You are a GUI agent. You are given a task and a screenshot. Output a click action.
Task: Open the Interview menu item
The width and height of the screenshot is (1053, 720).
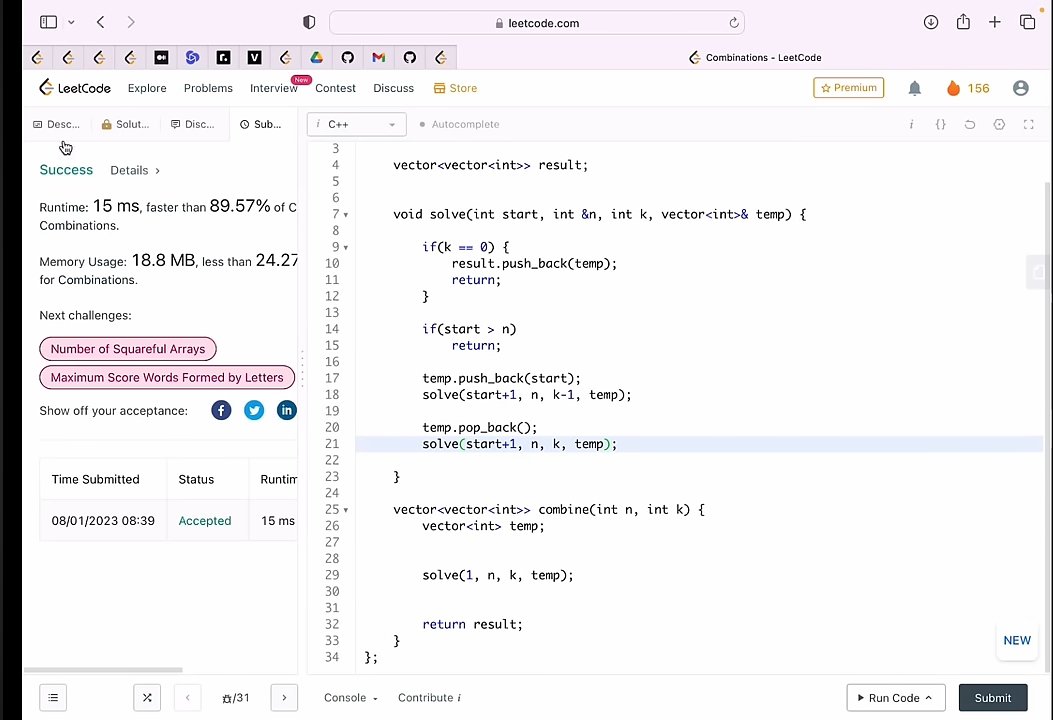coord(273,88)
